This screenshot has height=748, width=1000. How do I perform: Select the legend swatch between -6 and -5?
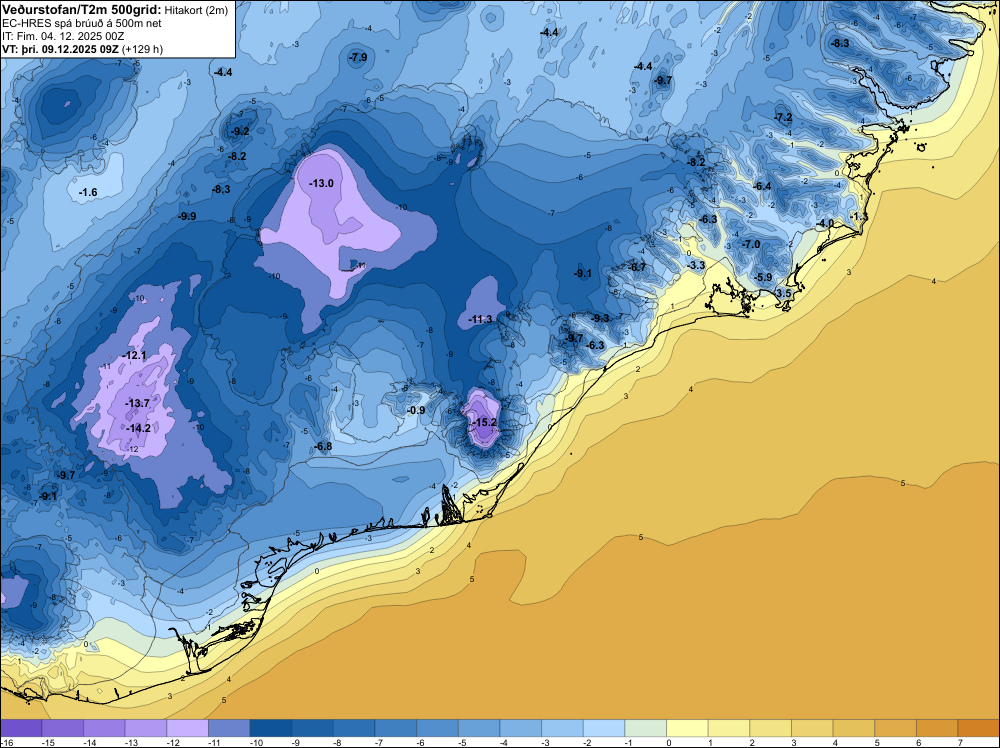tap(438, 728)
